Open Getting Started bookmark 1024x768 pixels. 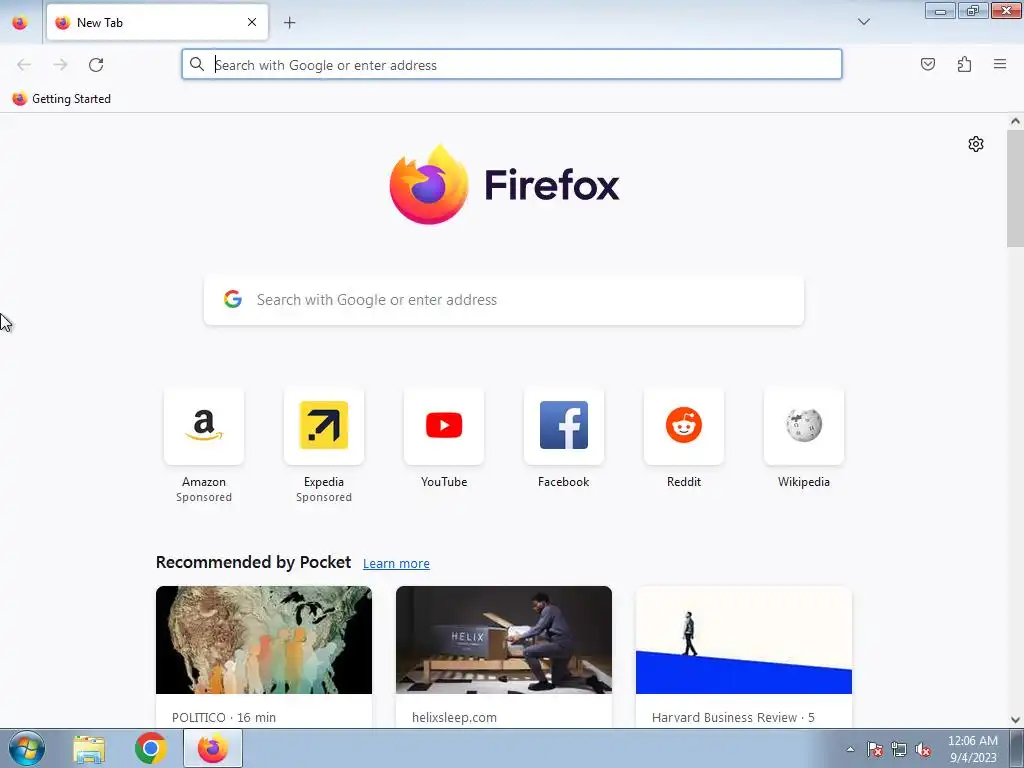tap(61, 99)
